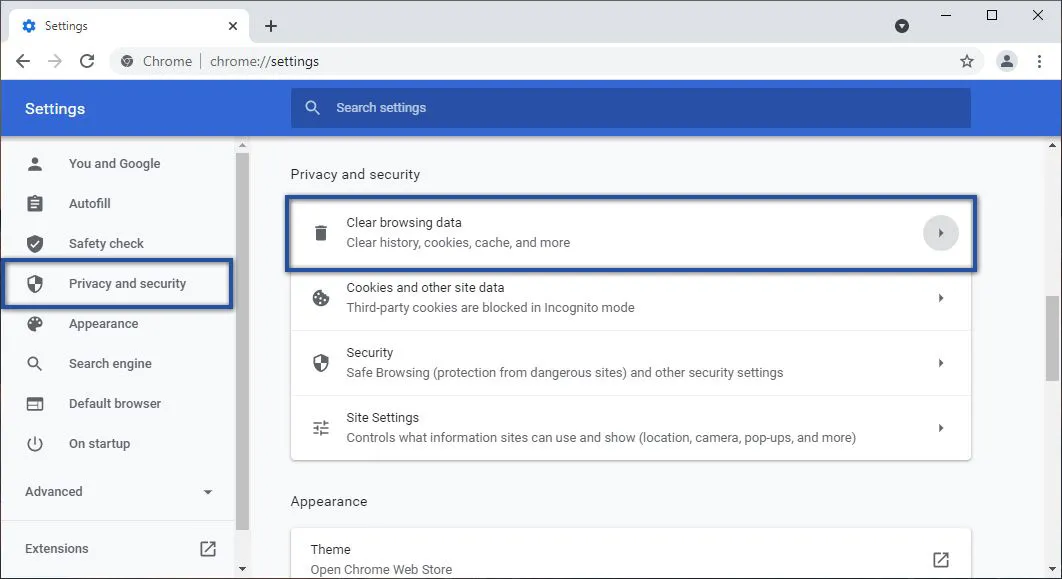Open Cookies and other site data via chevron

pos(940,297)
